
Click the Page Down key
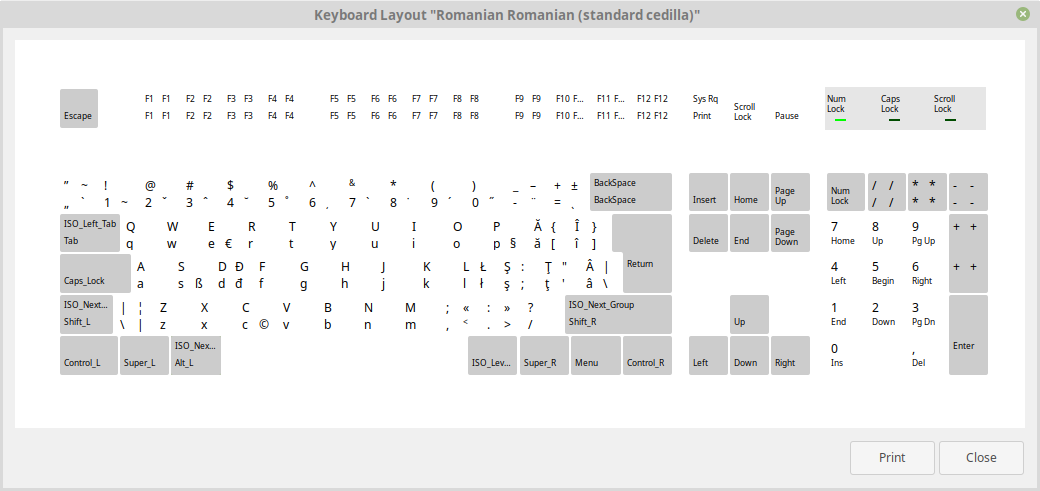coord(789,232)
